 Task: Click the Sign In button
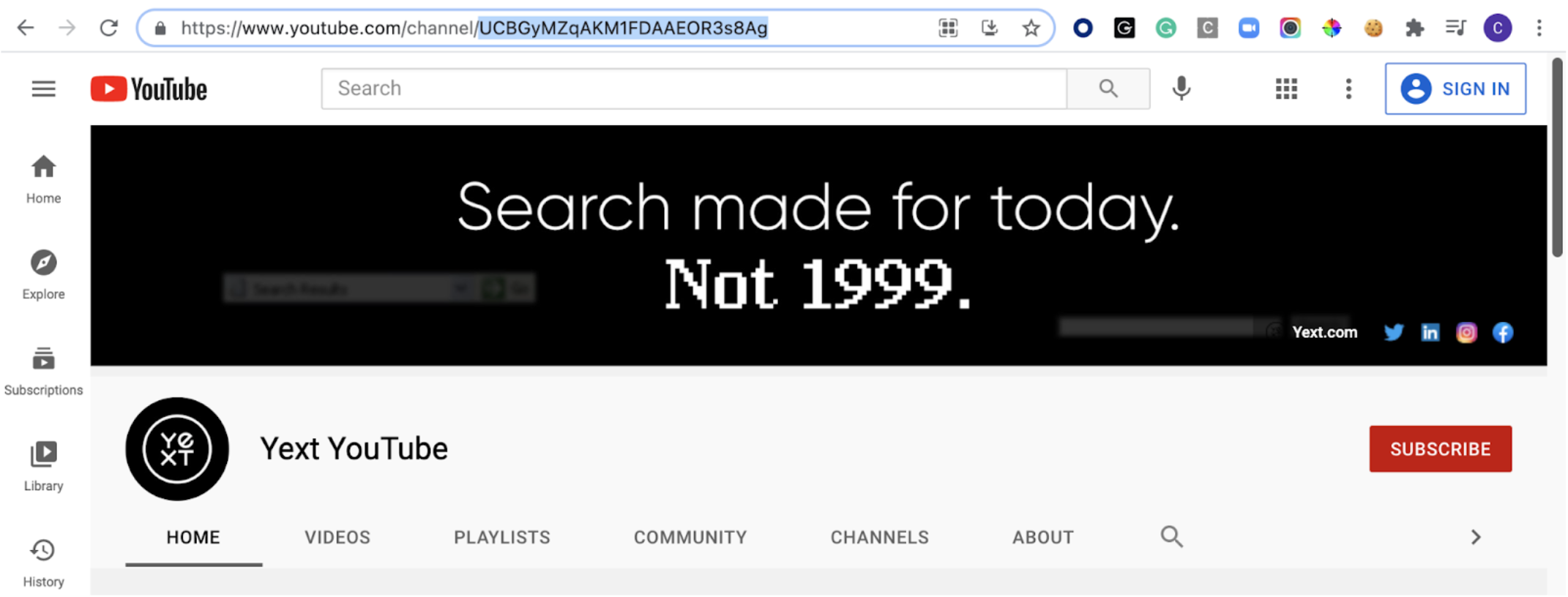coord(1455,89)
